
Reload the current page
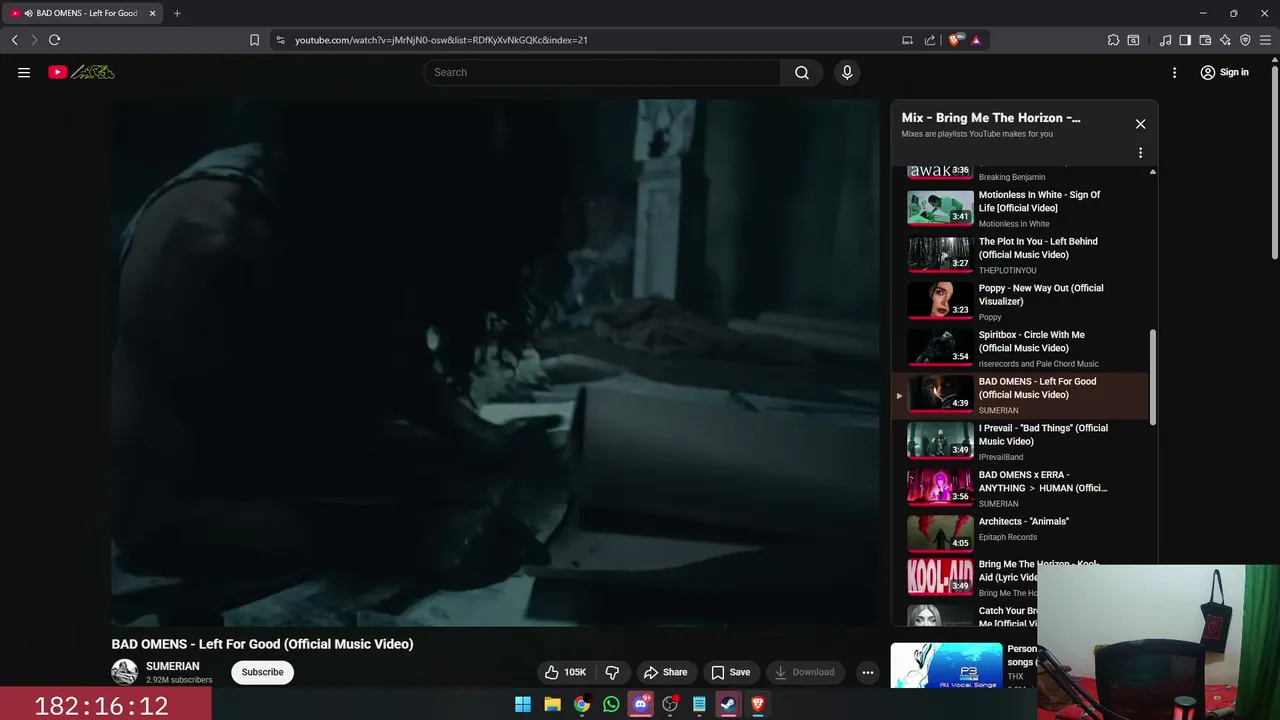click(54, 40)
